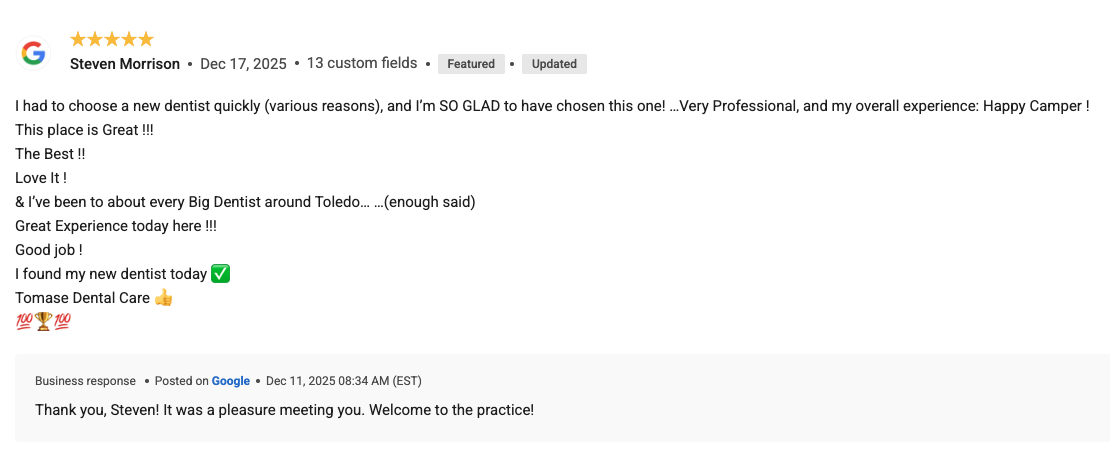This screenshot has width=1110, height=453.
Task: Click the last red 100 emoji
Action: pyautogui.click(x=62, y=321)
